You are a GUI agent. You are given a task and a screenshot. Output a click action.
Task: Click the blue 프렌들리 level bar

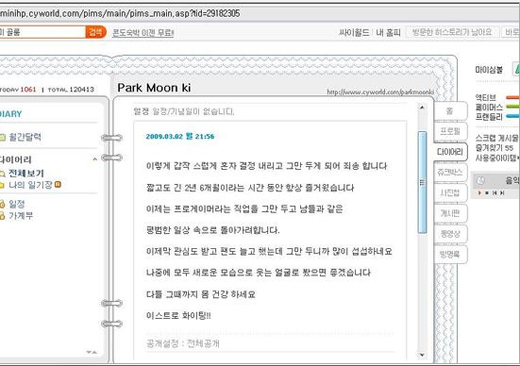click(513, 116)
